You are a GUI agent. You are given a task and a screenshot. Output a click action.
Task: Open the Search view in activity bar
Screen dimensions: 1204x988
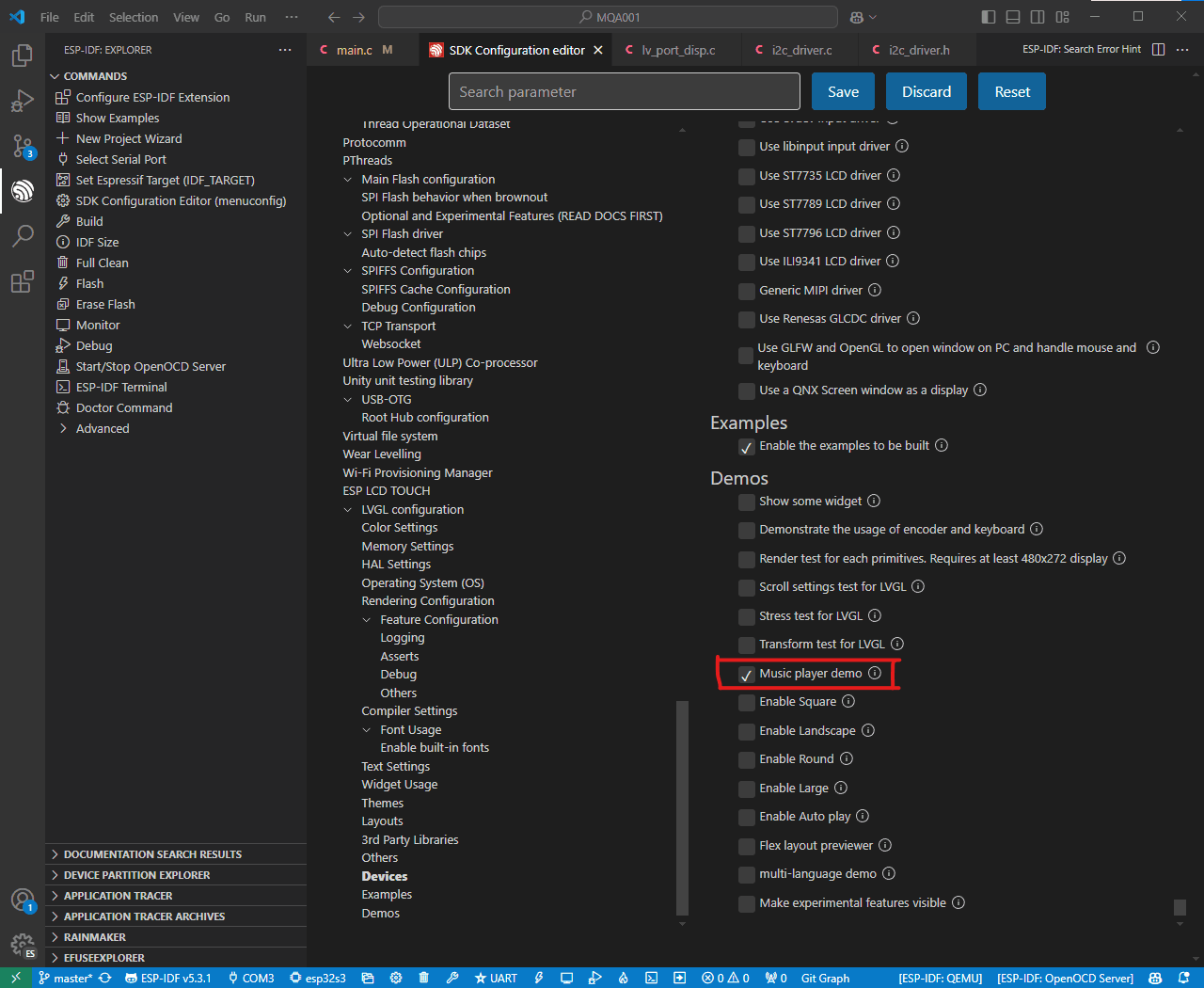[23, 236]
